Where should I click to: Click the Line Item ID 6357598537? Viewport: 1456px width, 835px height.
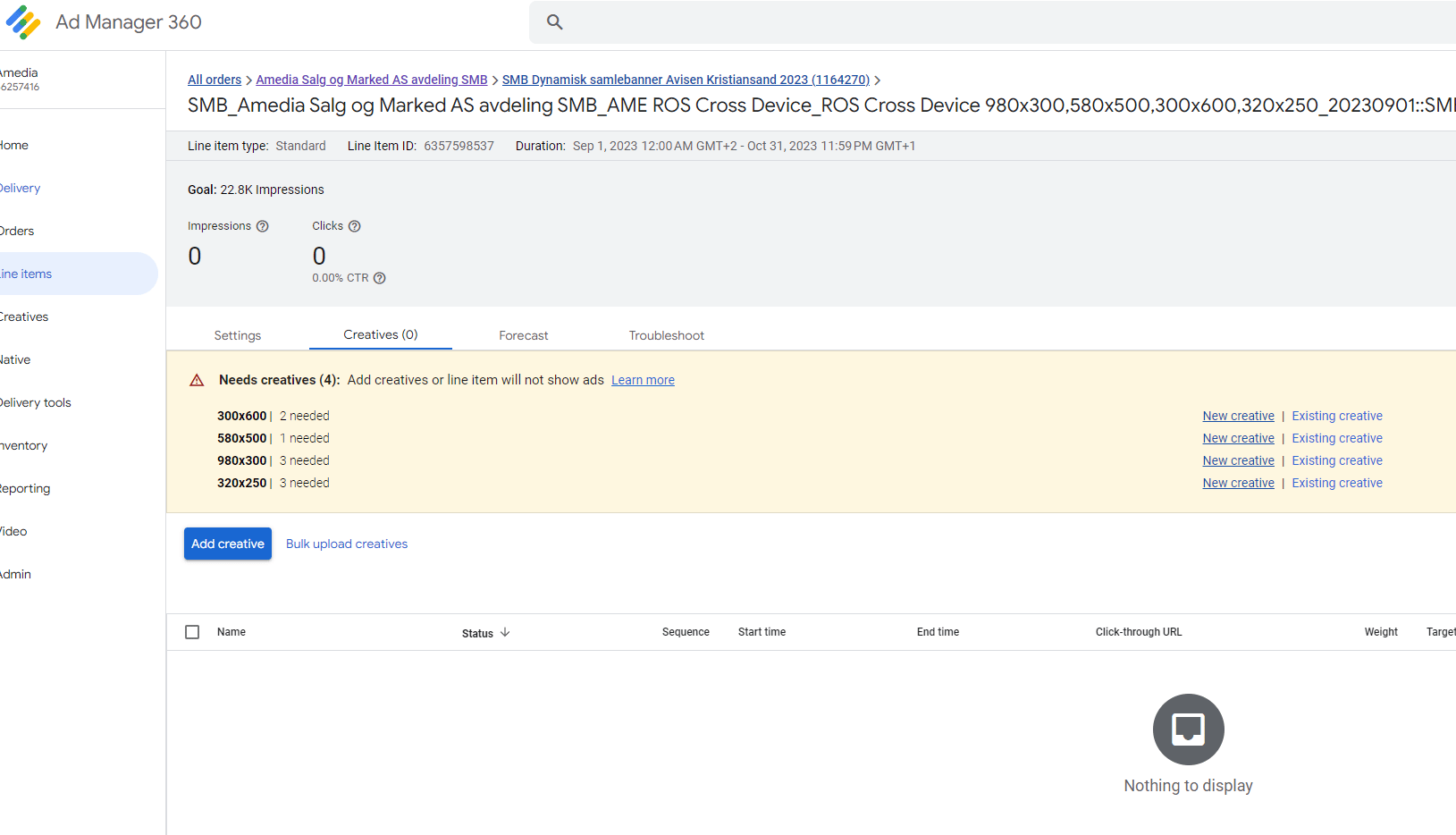(x=459, y=146)
